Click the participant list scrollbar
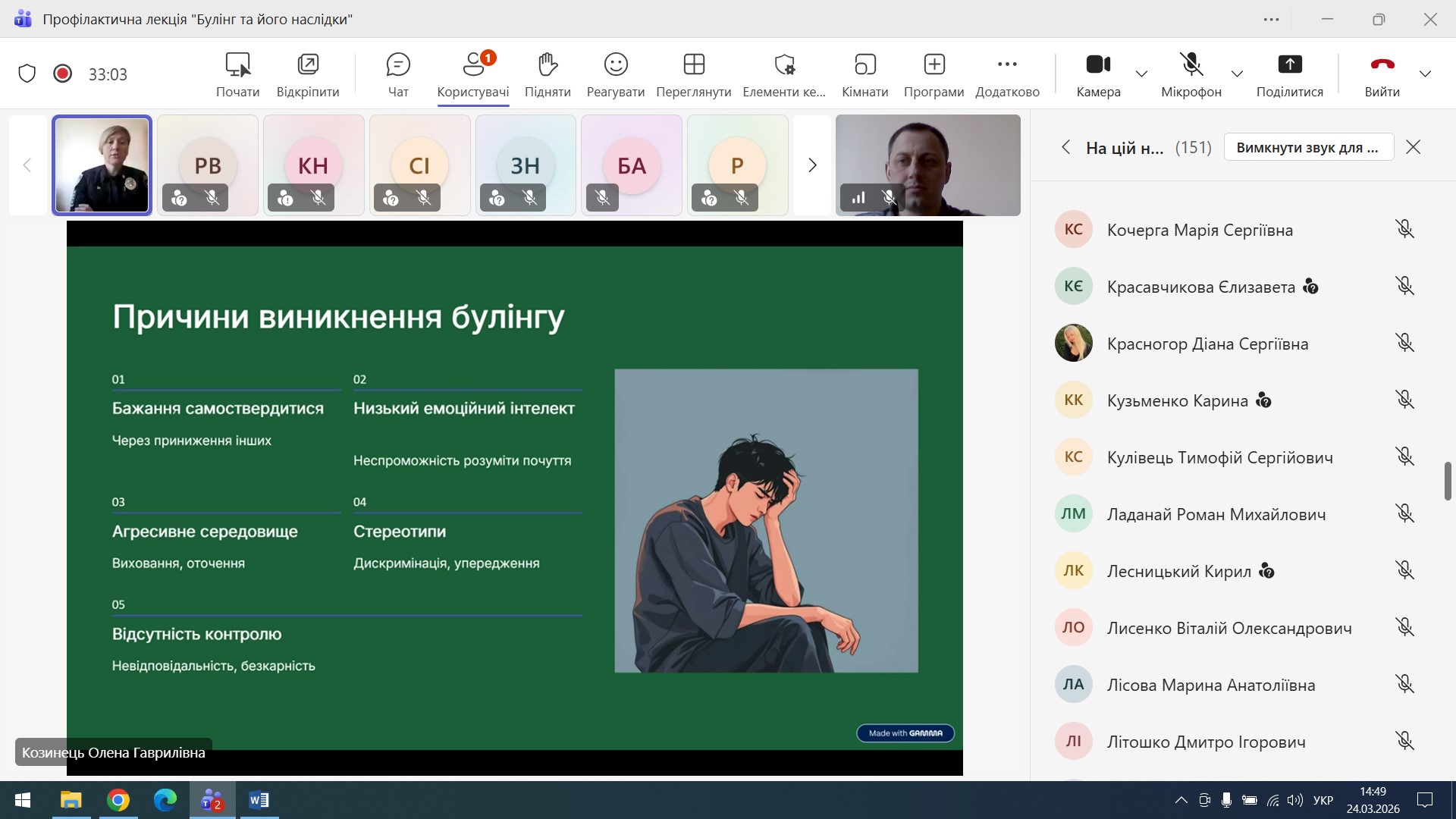Screen dimensions: 1456x819 (x=1448, y=481)
